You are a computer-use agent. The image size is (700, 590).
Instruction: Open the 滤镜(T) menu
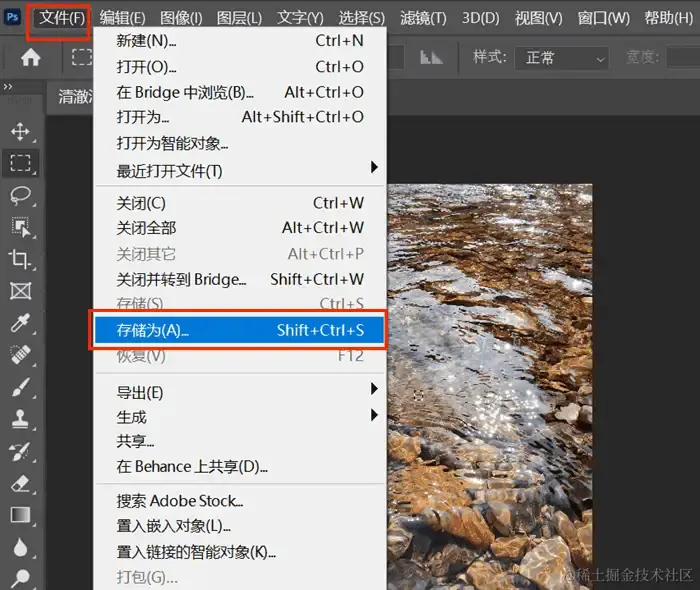423,18
